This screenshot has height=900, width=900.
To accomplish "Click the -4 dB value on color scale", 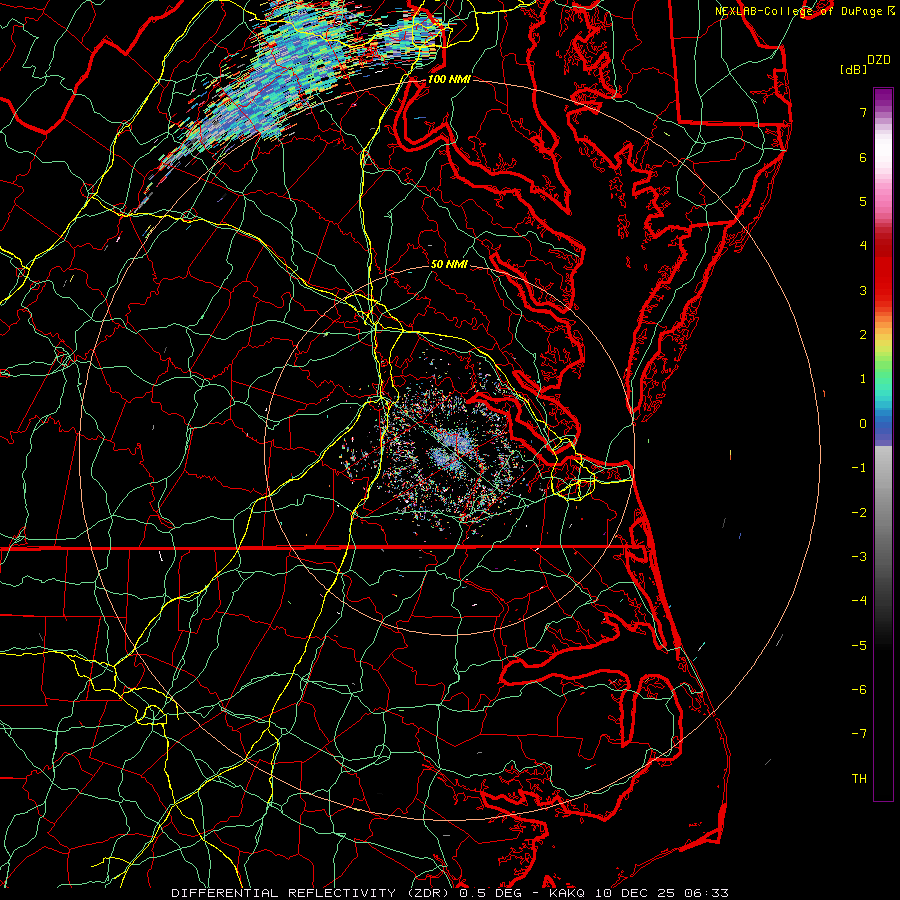I will 859,601.
